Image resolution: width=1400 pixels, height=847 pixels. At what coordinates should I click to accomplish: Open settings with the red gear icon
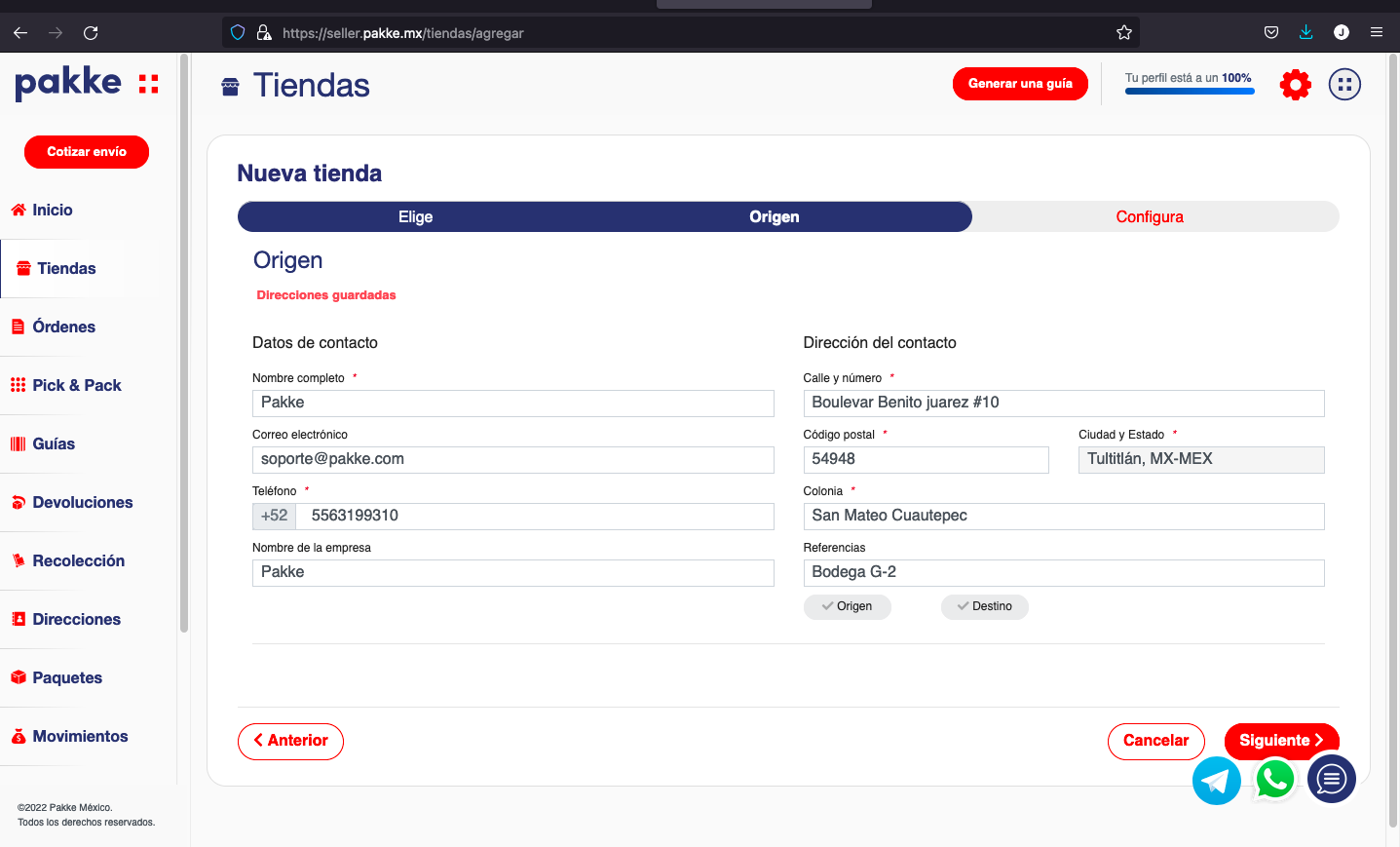[1295, 85]
